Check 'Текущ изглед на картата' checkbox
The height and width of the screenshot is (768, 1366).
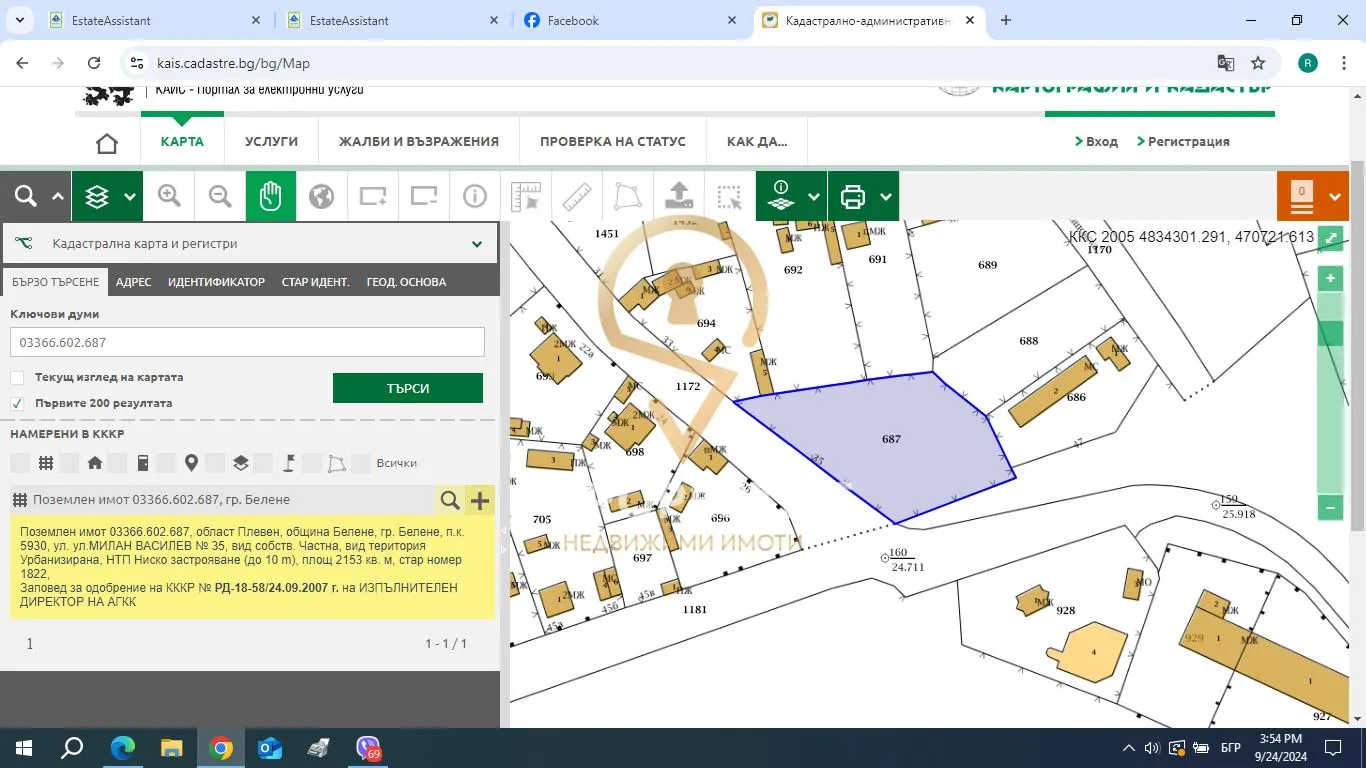point(17,378)
